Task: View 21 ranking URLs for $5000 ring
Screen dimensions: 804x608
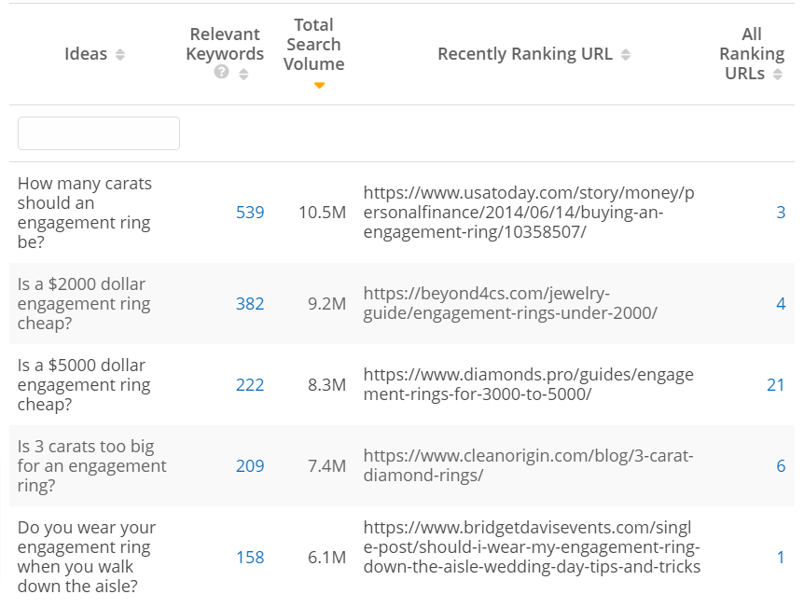Action: click(776, 384)
